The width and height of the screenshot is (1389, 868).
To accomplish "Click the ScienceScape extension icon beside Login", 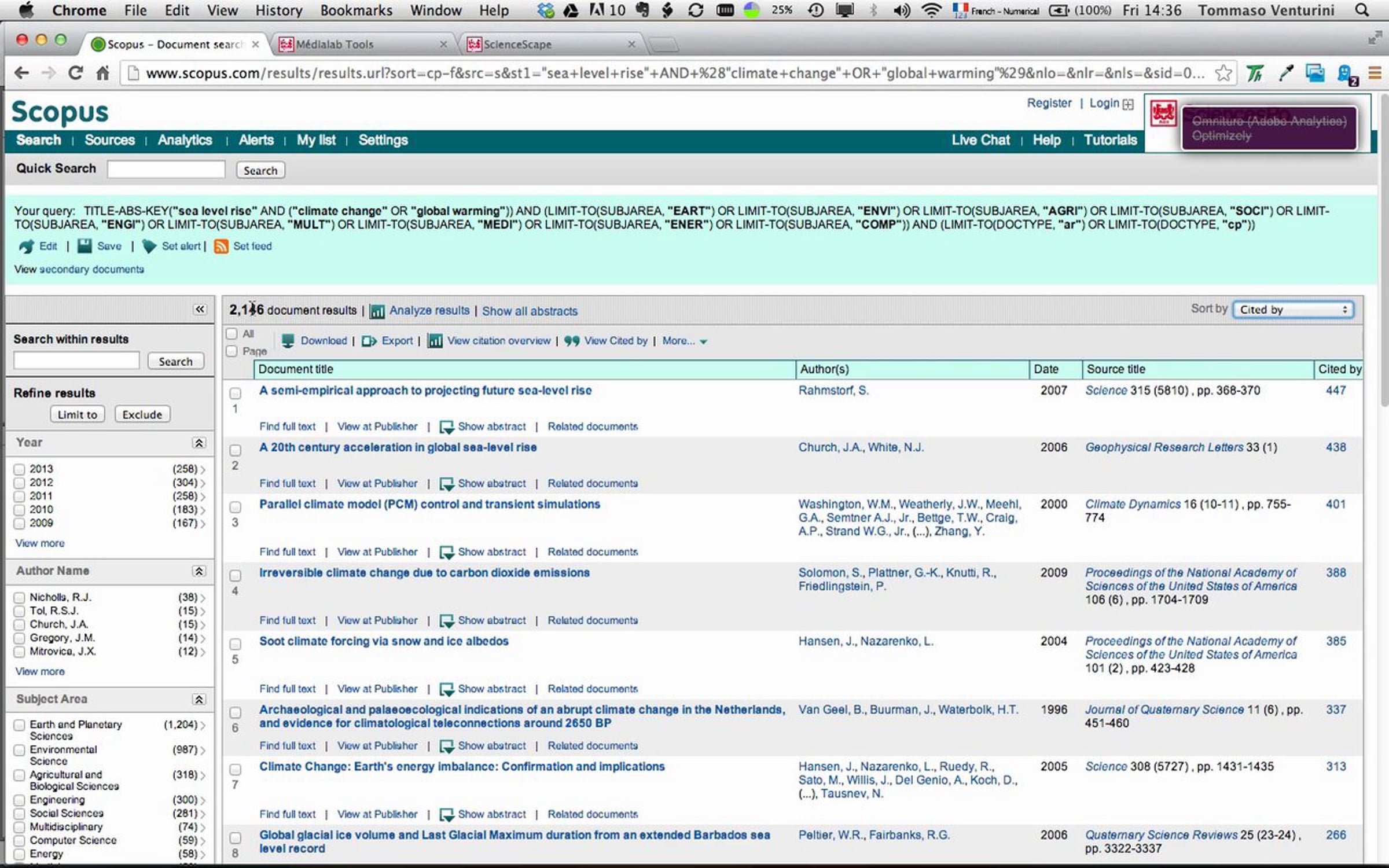I will tap(1163, 113).
